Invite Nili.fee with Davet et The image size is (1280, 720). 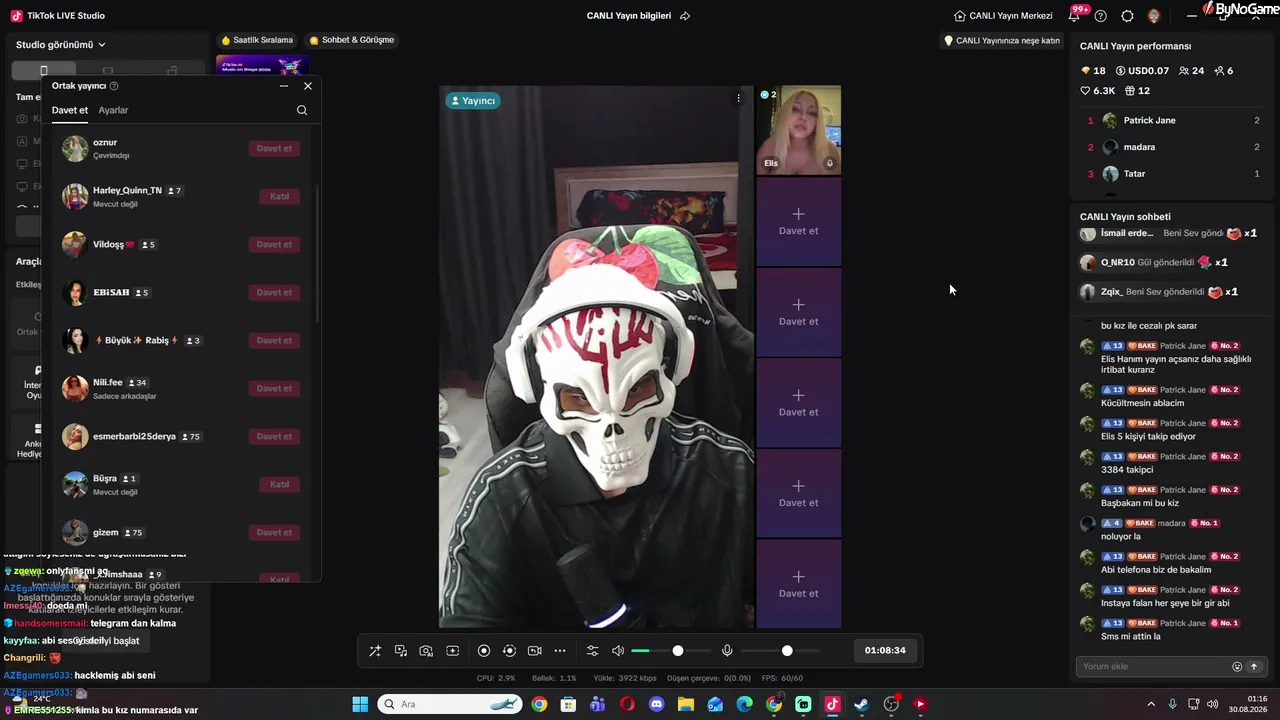(x=274, y=389)
